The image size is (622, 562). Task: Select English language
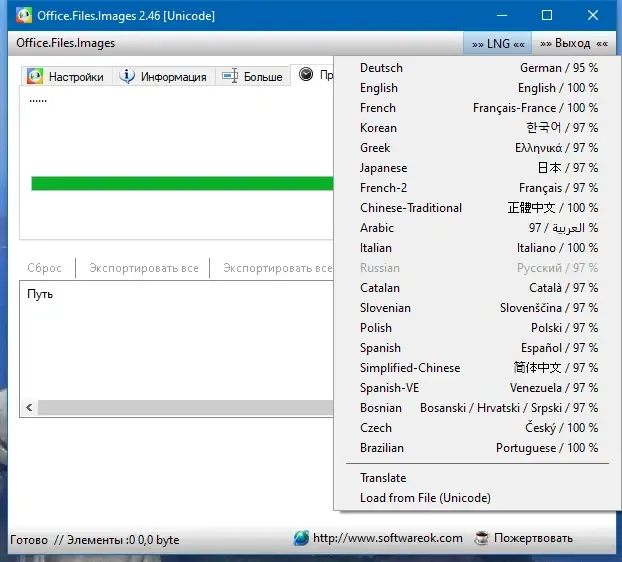[x=478, y=88]
